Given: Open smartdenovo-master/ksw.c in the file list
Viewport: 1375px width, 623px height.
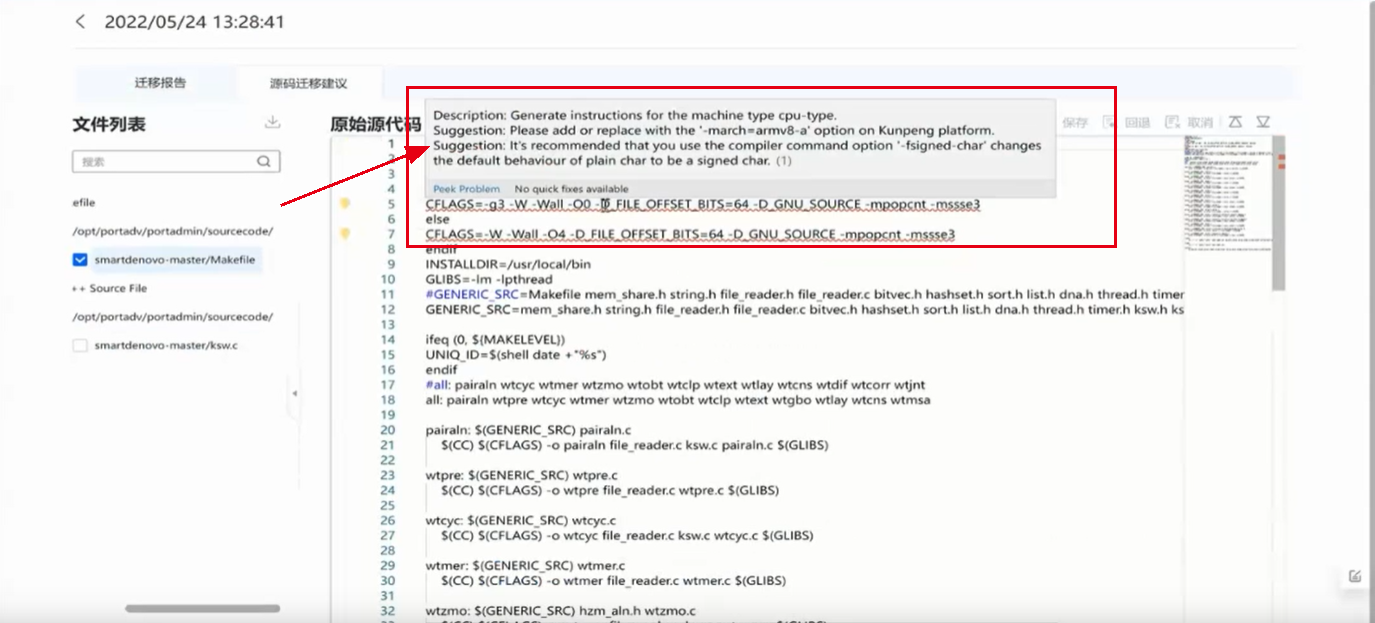Looking at the screenshot, I should pyautogui.click(x=166, y=346).
